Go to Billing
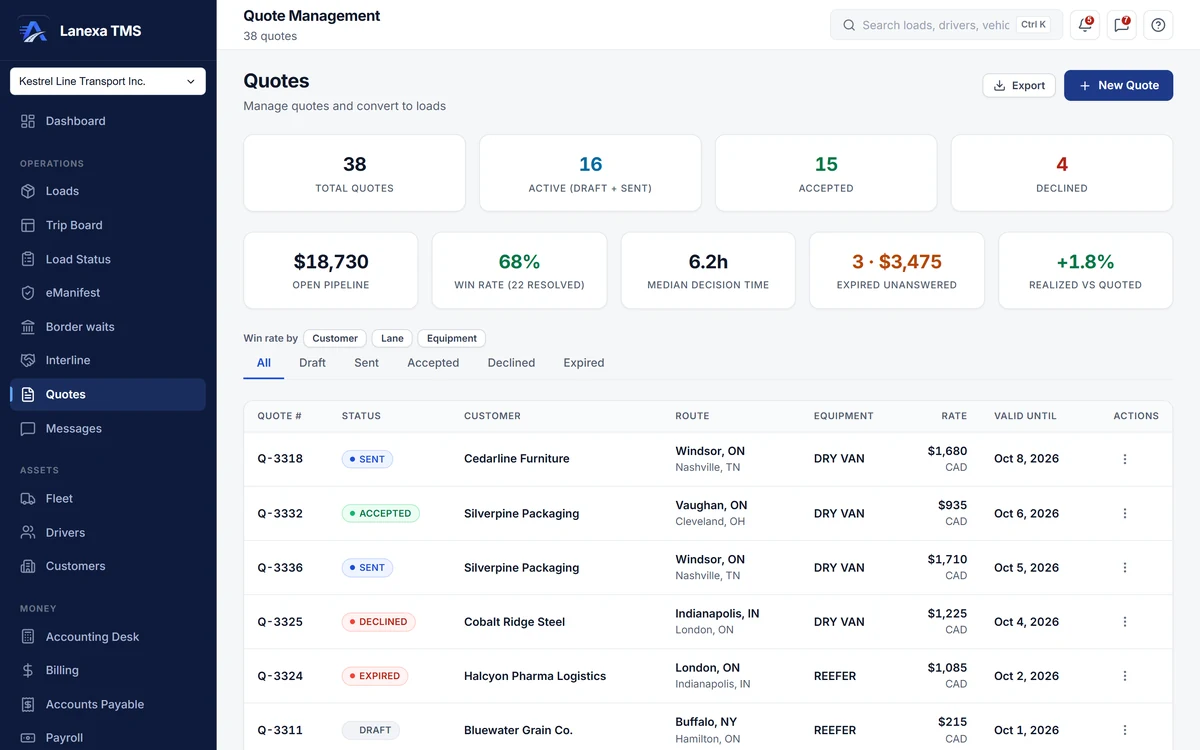 point(108,670)
